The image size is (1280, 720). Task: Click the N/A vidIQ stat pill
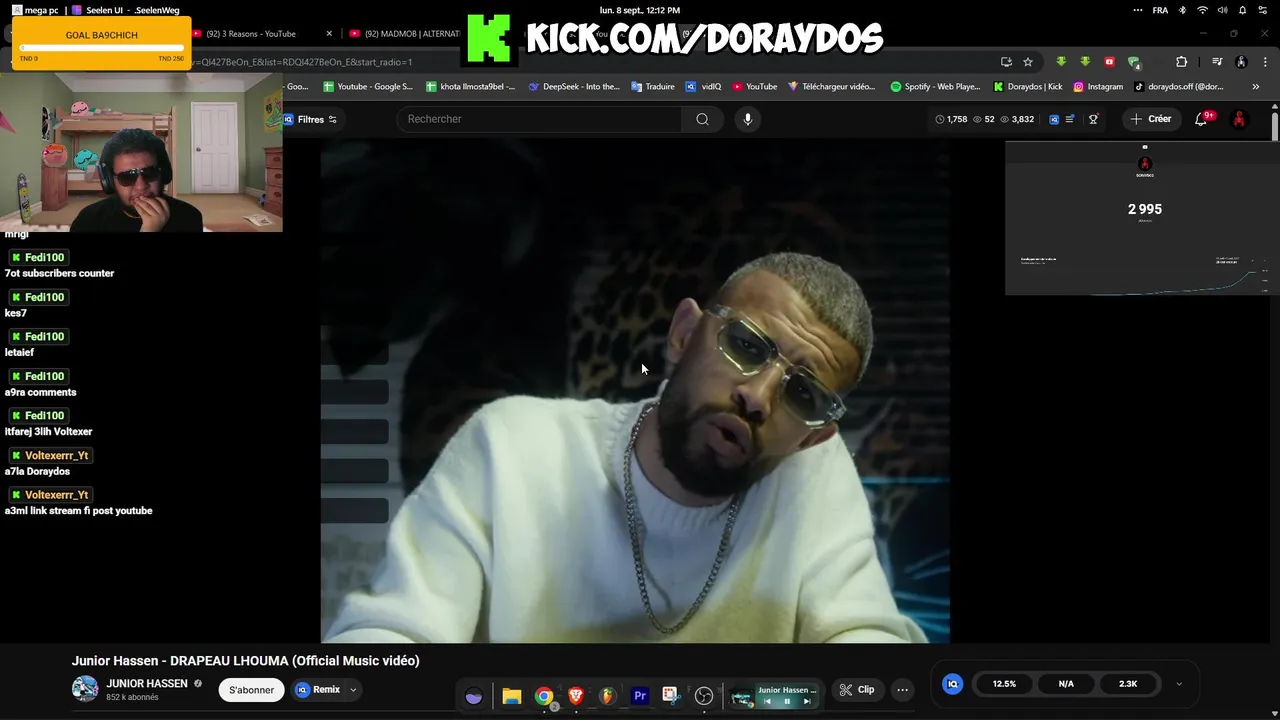(1066, 684)
